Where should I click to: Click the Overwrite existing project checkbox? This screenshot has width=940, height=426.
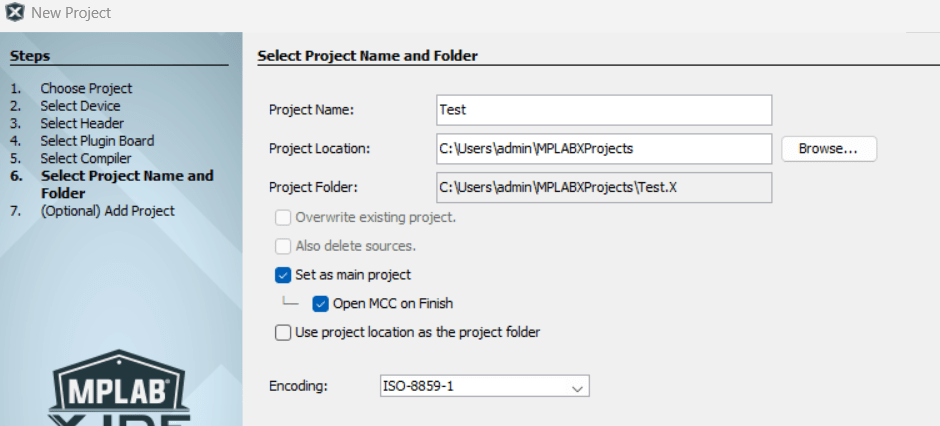[x=283, y=217]
